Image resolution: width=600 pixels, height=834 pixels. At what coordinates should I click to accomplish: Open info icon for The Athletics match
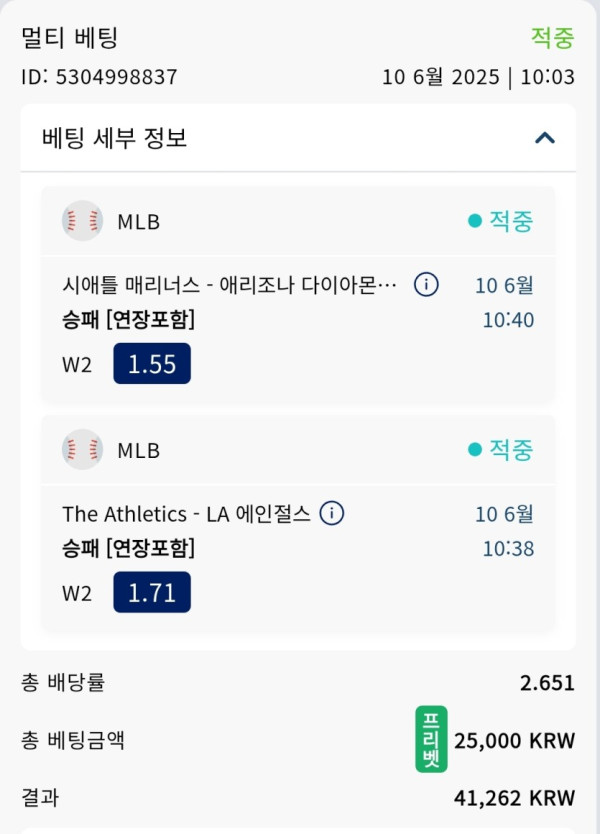(332, 513)
